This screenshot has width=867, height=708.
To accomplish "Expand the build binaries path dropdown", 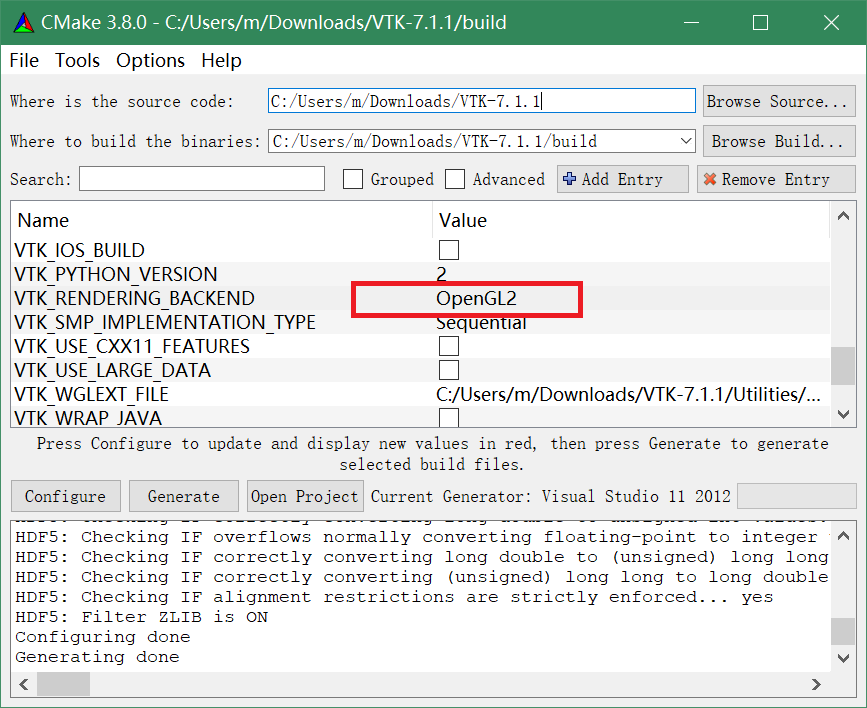I will (685, 141).
